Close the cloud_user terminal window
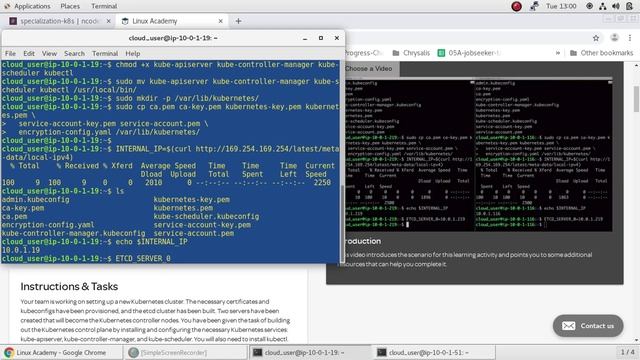The image size is (640, 360). [337, 38]
